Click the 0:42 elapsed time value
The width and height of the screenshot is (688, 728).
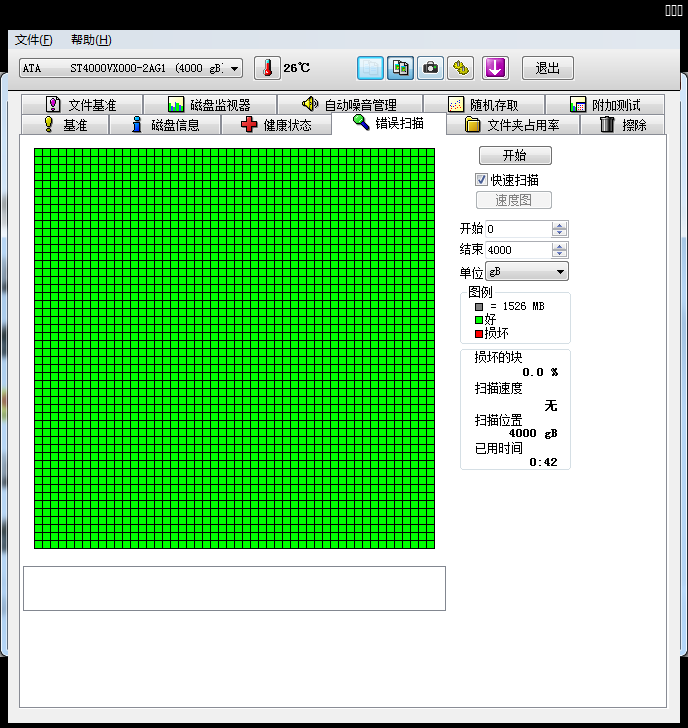(x=543, y=462)
